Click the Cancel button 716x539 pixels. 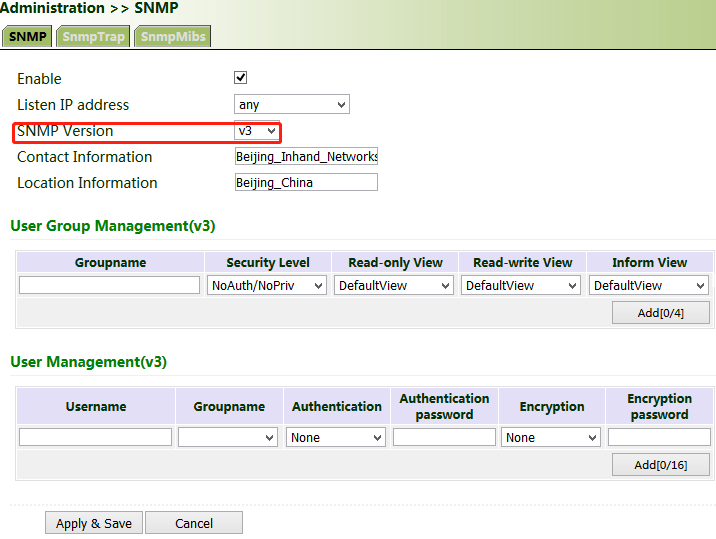[x=194, y=523]
